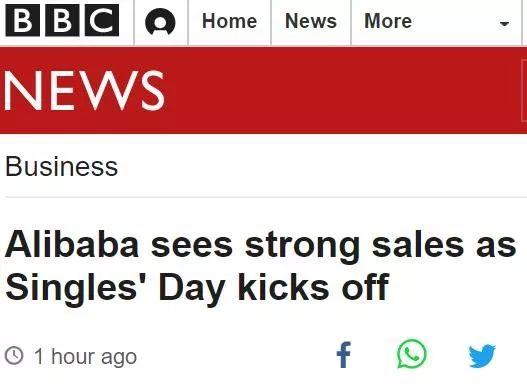
Task: Click the clock icon beside timestamp
Action: 14,356
